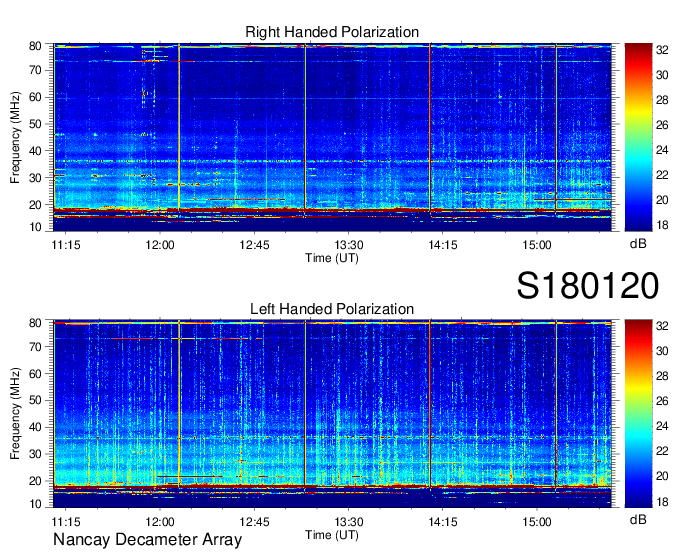Click the 13:30 time tick under the top plot

(348, 245)
